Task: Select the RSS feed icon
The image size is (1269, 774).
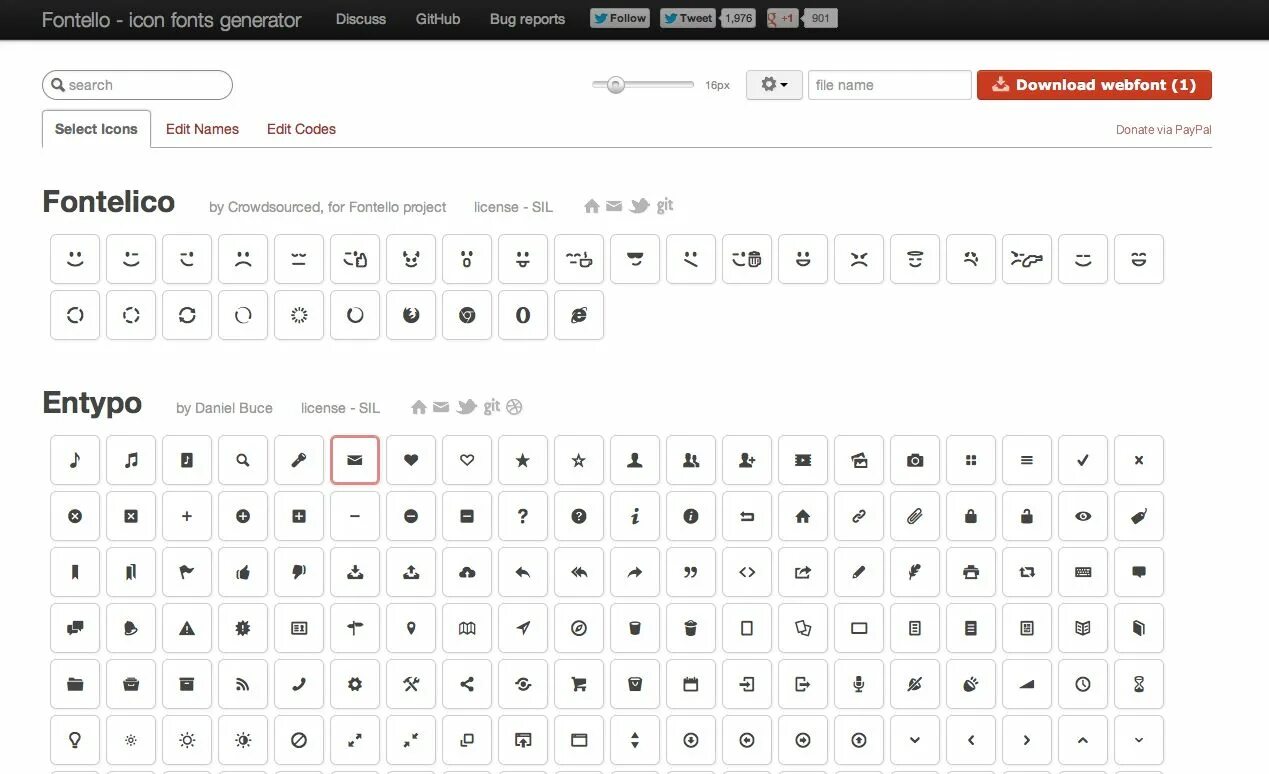Action: [x=243, y=684]
